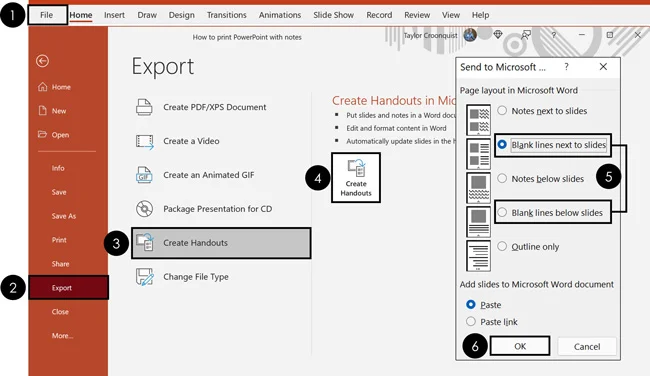This screenshot has height=376, width=650.
Task: Select Blank lines next to slides radio button
Action: point(502,145)
